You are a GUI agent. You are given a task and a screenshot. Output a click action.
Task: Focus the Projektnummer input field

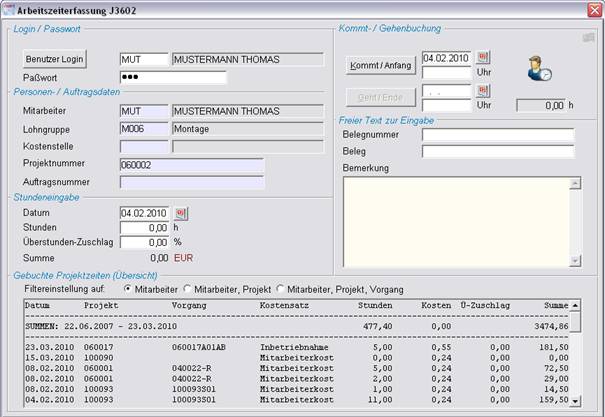(x=191, y=165)
